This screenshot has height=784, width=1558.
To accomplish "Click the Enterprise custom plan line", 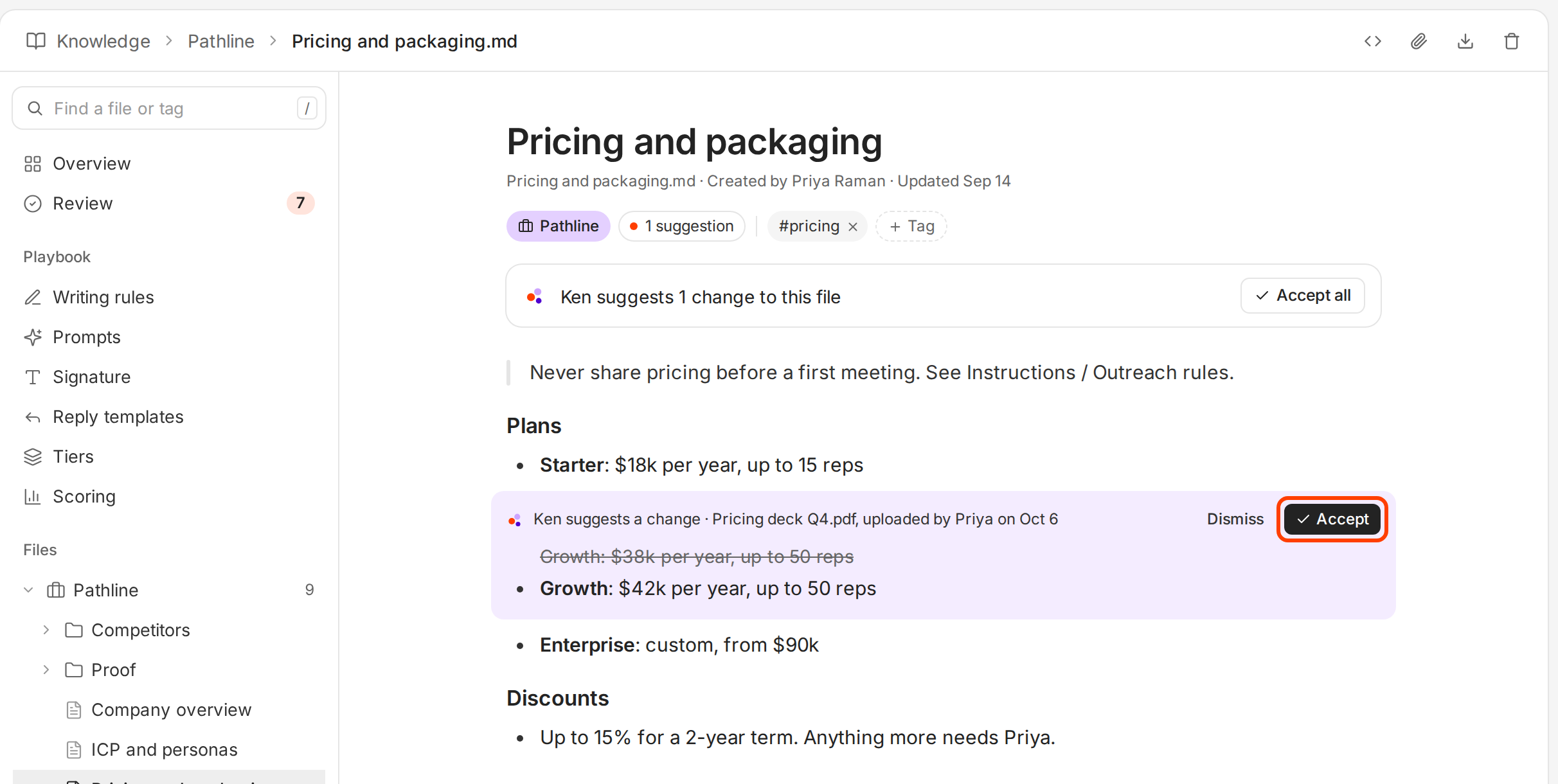I will (679, 645).
